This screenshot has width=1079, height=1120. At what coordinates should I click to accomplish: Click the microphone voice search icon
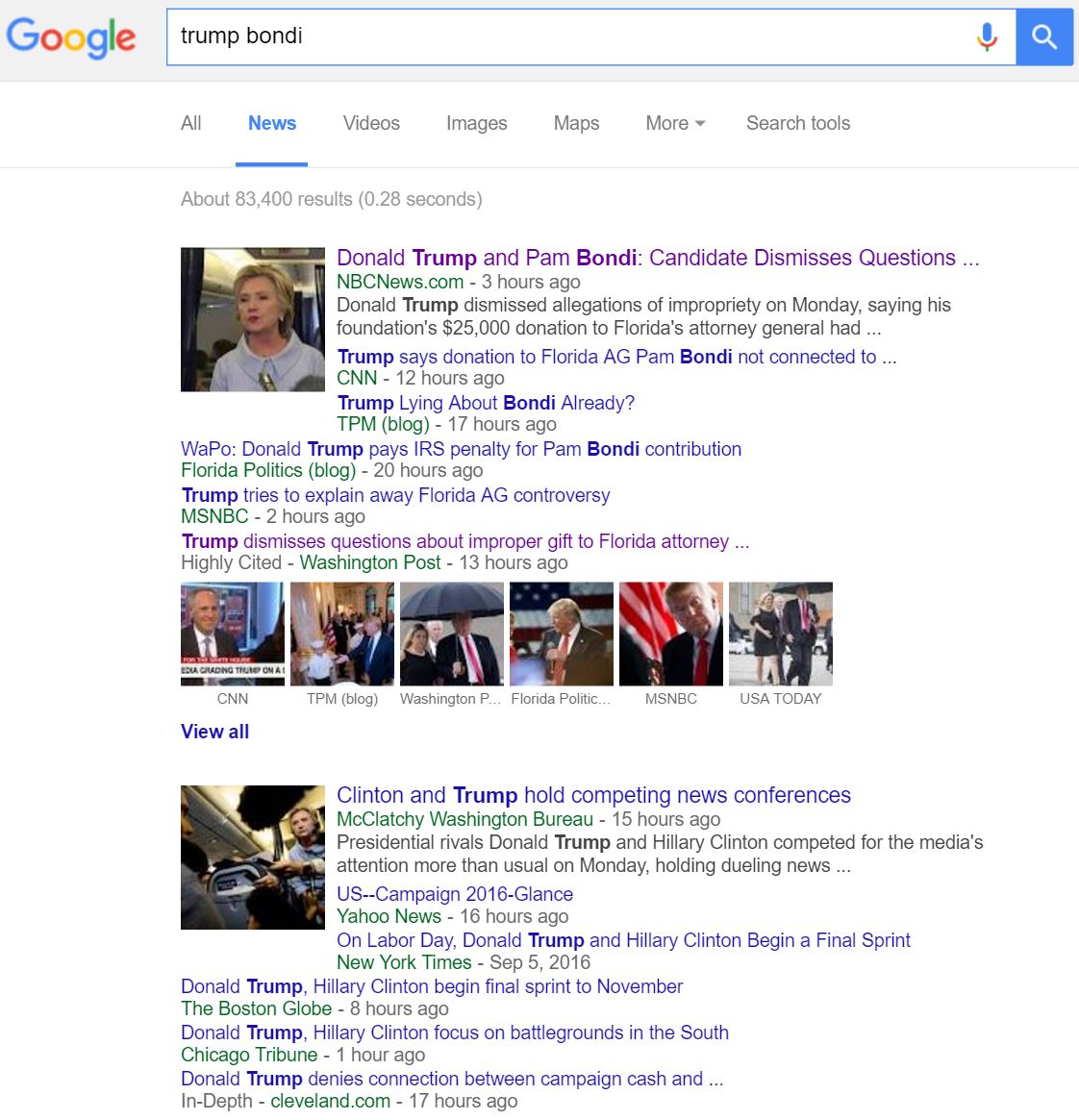click(x=987, y=37)
